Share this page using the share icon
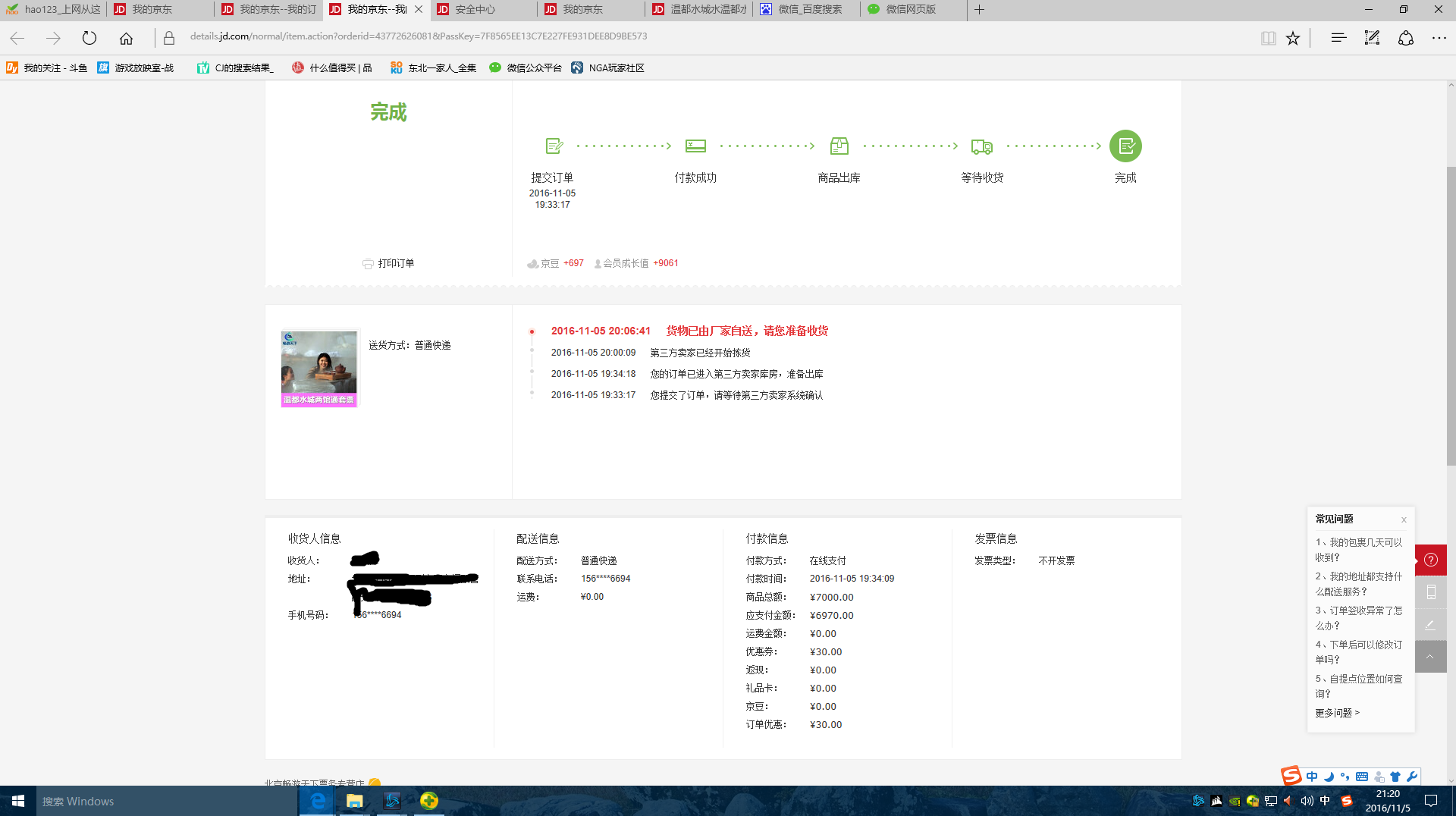This screenshot has height=816, width=1456. 1405,37
